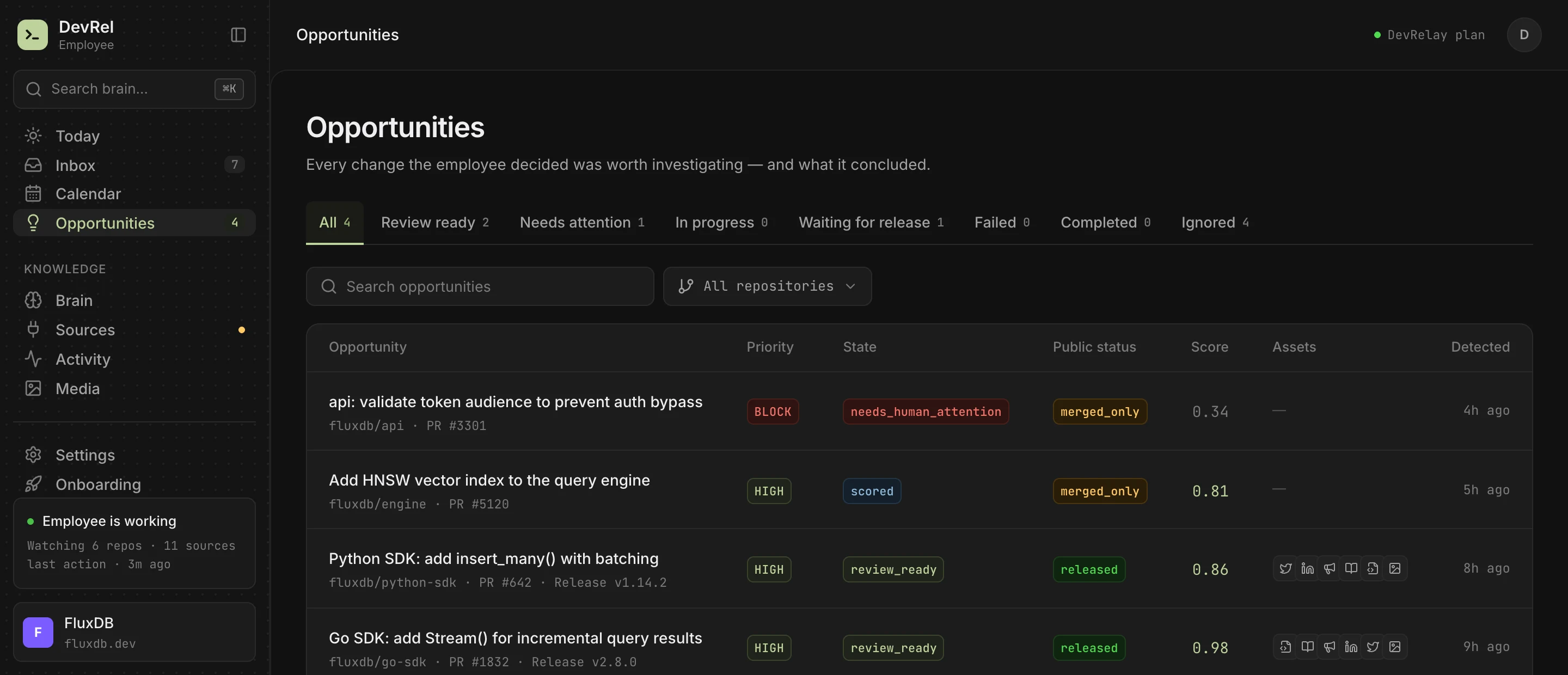This screenshot has height=675, width=1568.
Task: Open code file asset in the Python SDK row
Action: click(x=1373, y=568)
